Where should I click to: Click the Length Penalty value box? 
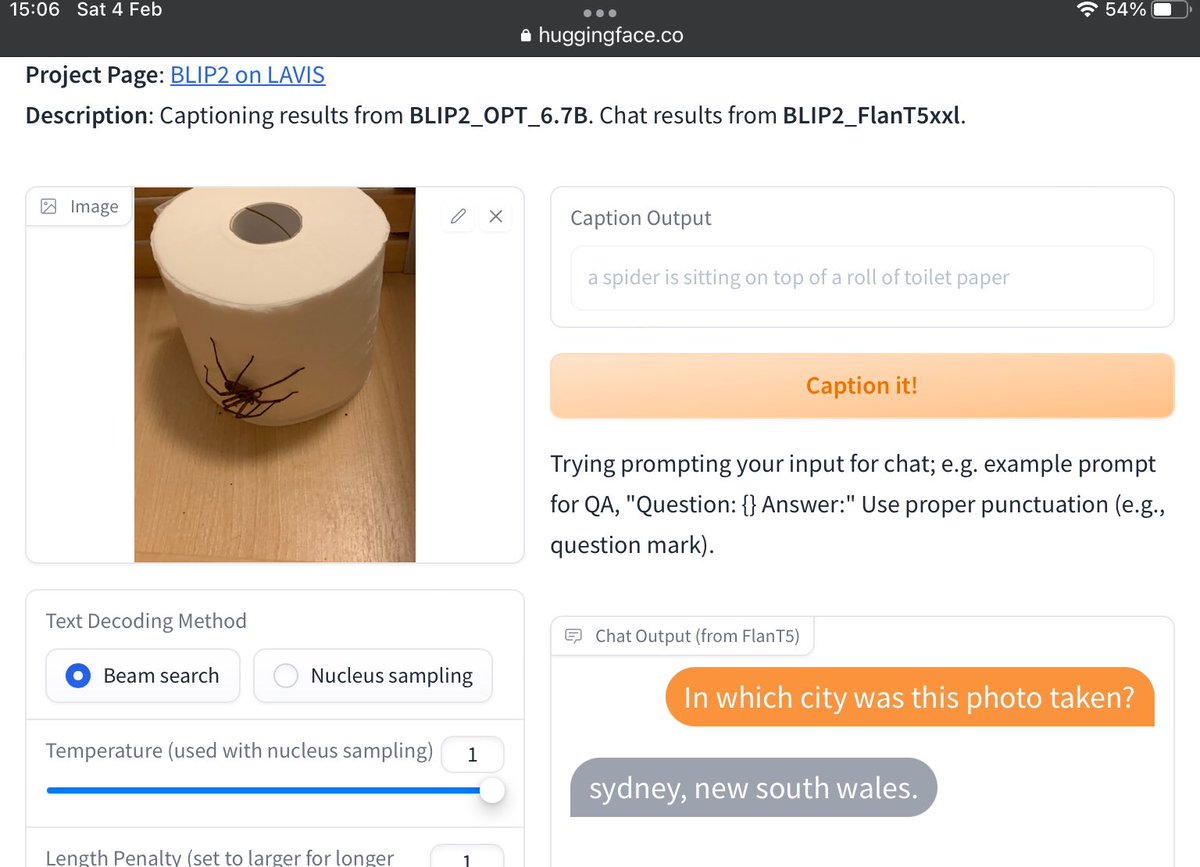click(467, 857)
